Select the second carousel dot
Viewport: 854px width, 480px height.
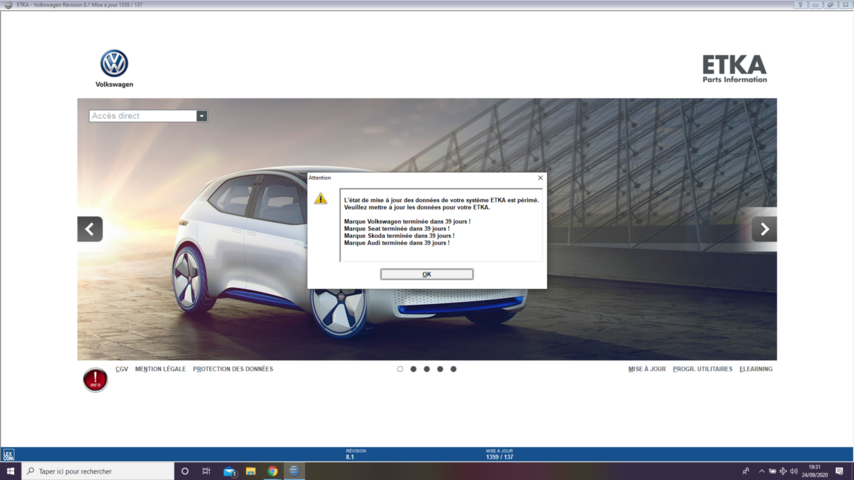coord(413,369)
